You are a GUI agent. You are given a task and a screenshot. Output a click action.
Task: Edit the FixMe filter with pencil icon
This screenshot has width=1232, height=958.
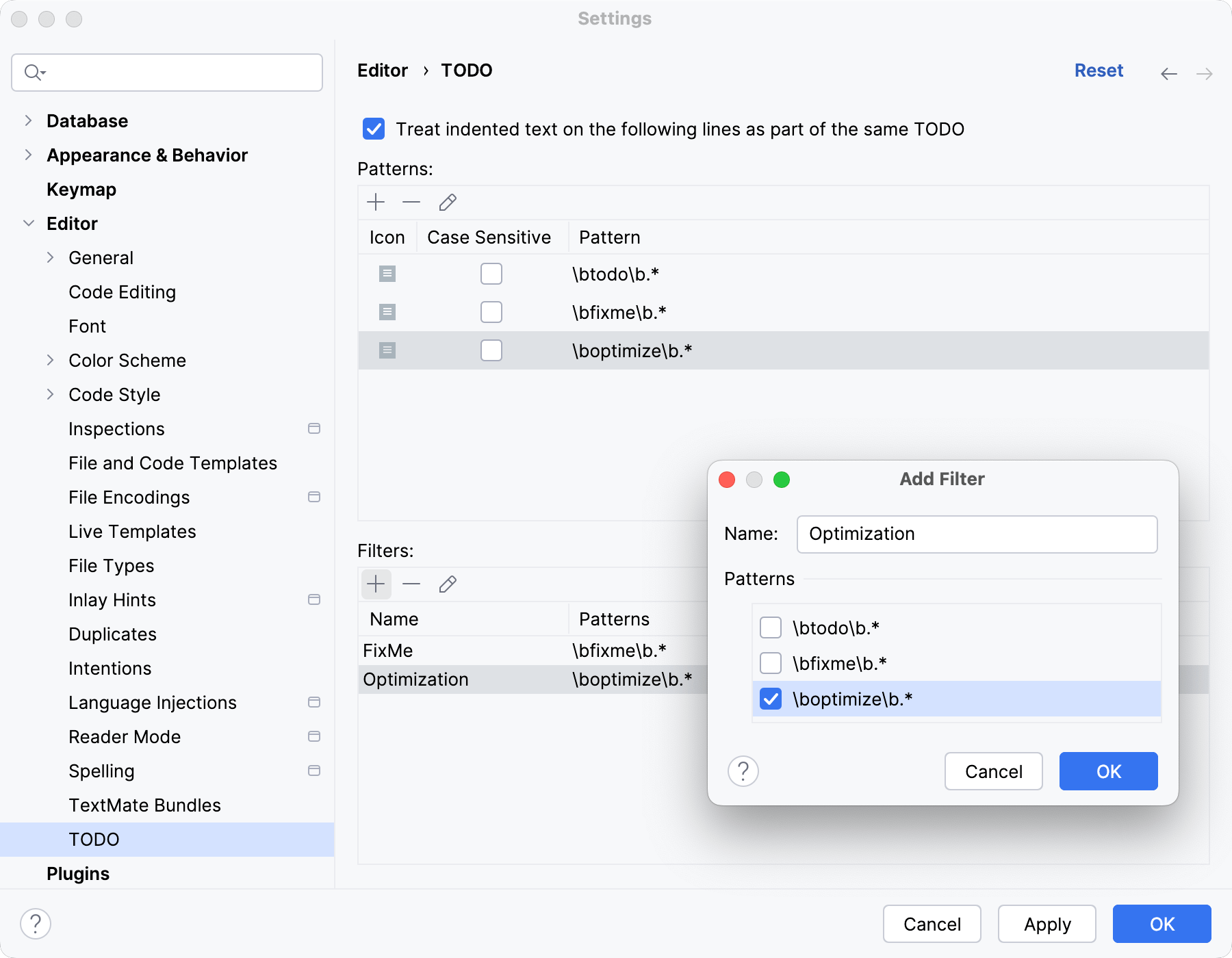pos(448,584)
